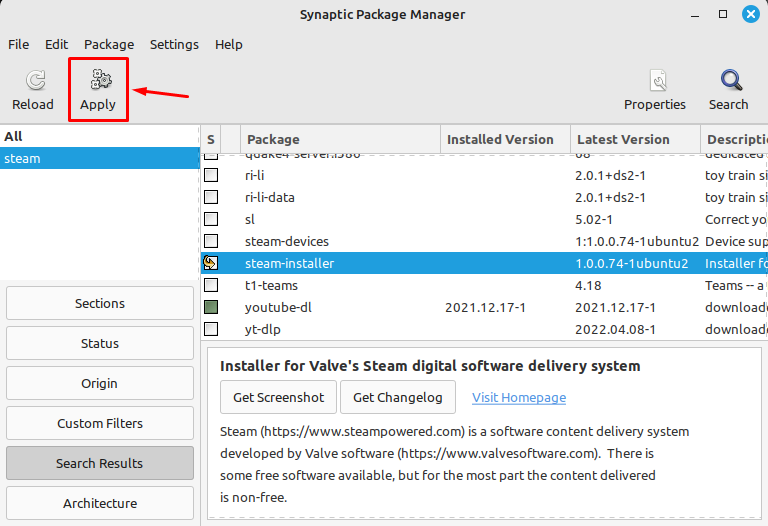Switch to the Custom Filters view

click(x=100, y=423)
